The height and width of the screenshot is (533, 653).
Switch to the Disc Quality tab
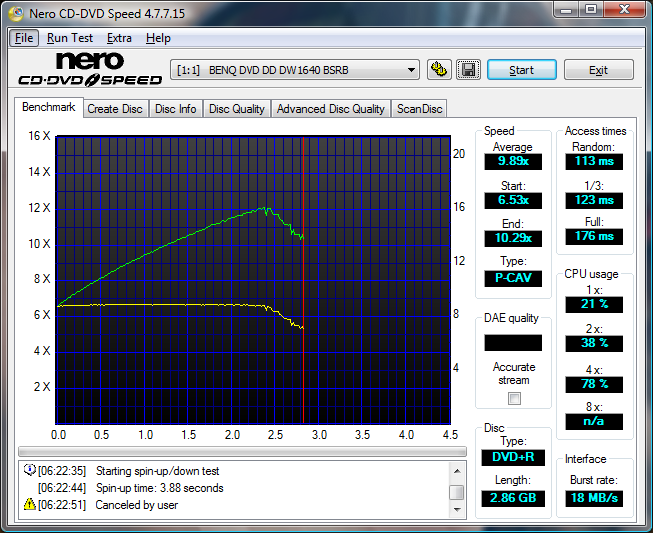236,109
